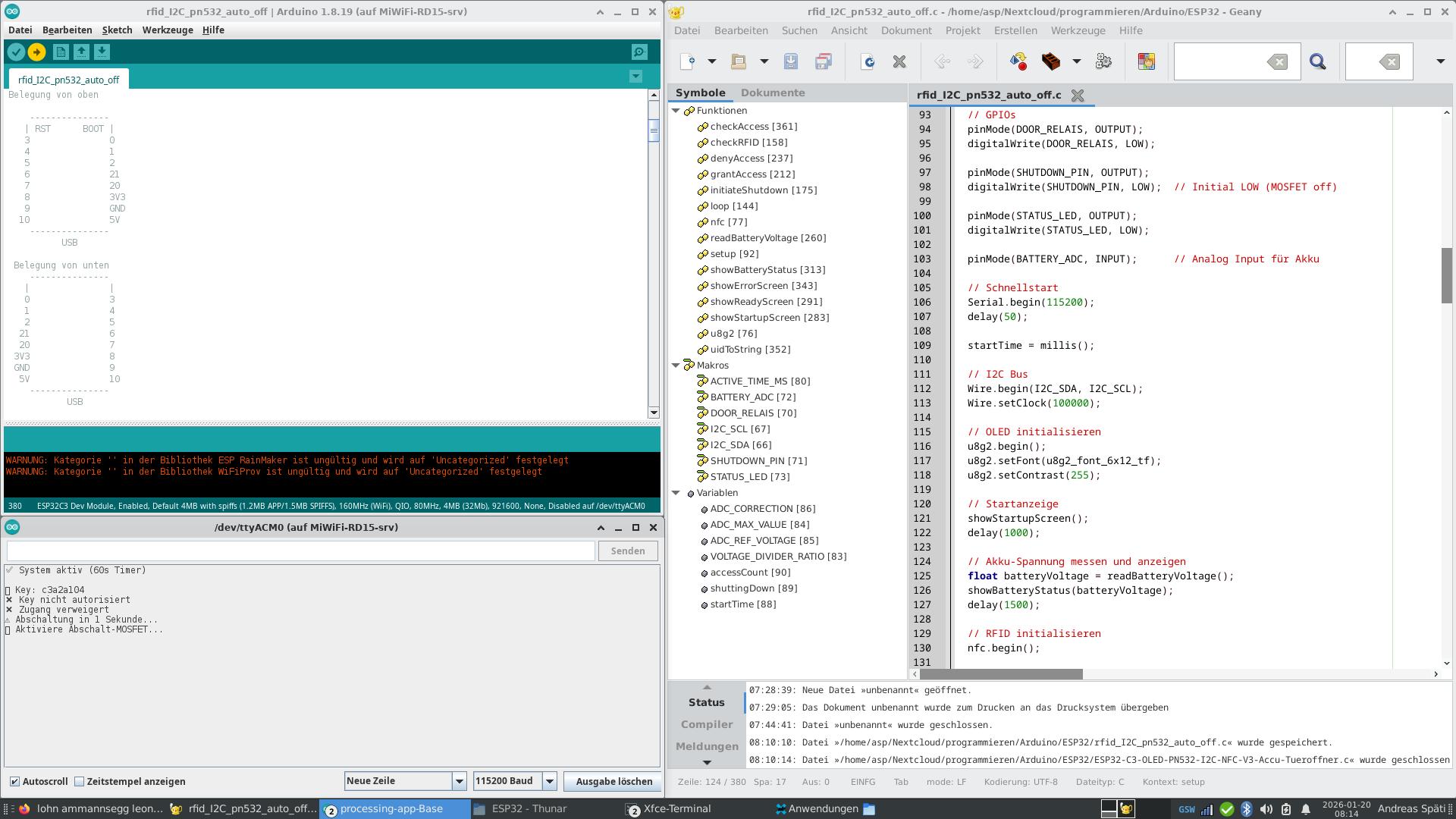
Task: Click the serial monitor send input field
Action: point(300,551)
